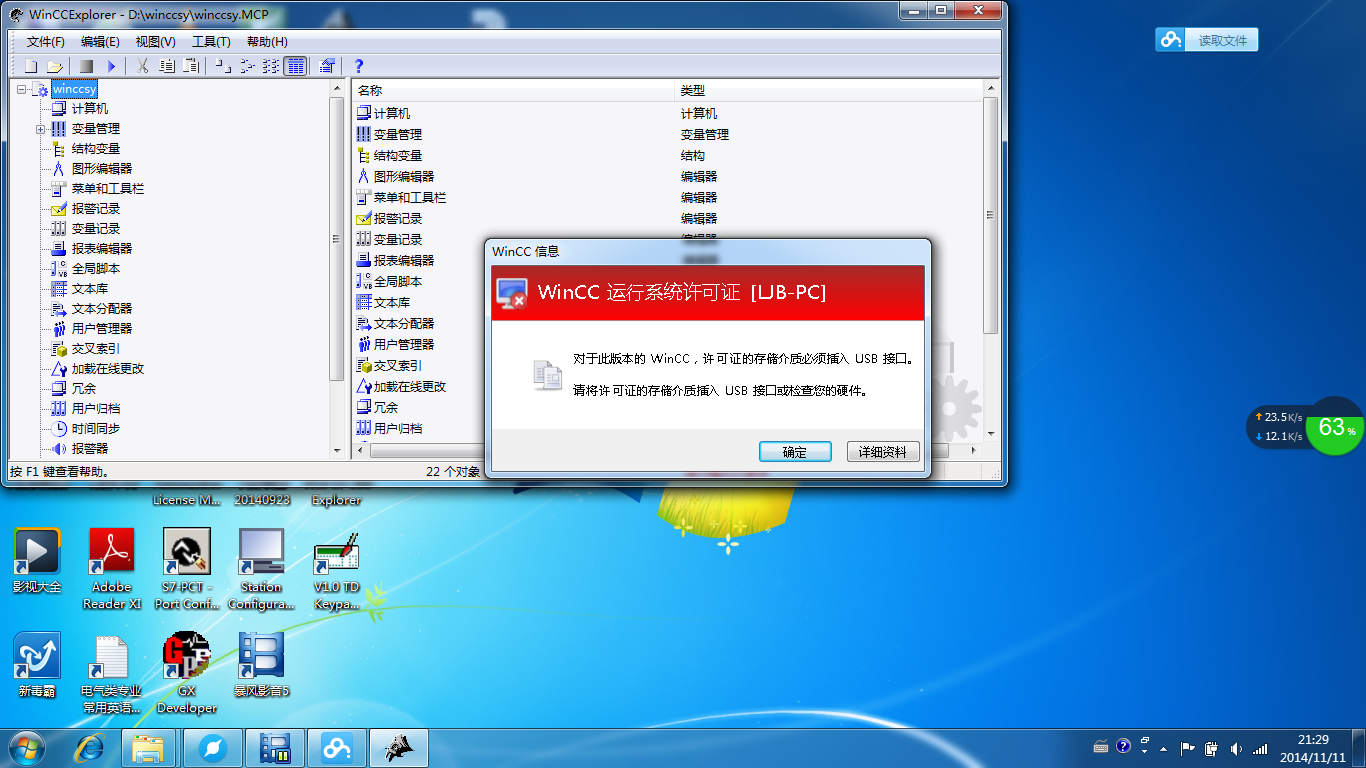The image size is (1366, 768).
Task: Click the WinCC Explorer taskbar button
Action: (x=399, y=748)
